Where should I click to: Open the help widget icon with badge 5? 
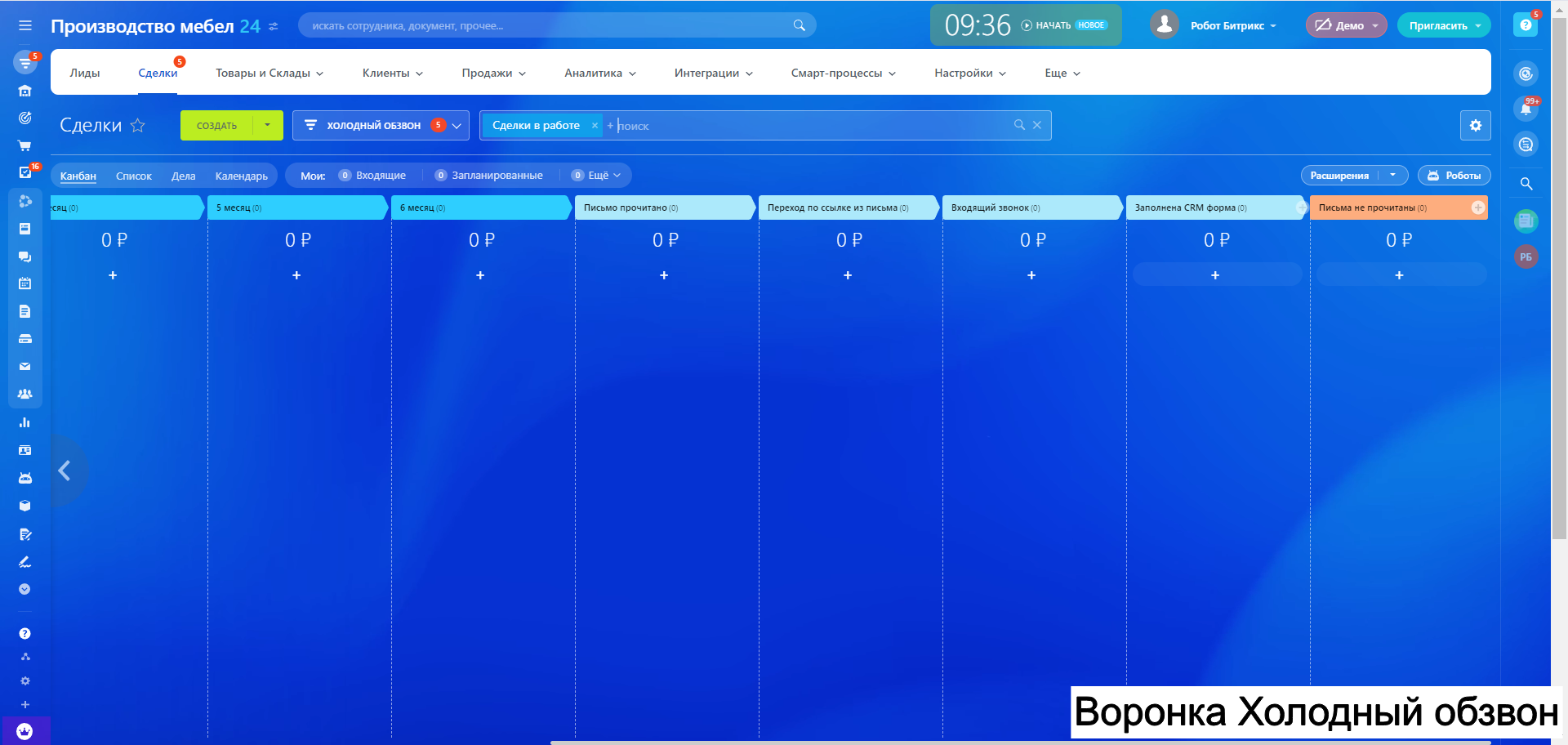[1526, 25]
